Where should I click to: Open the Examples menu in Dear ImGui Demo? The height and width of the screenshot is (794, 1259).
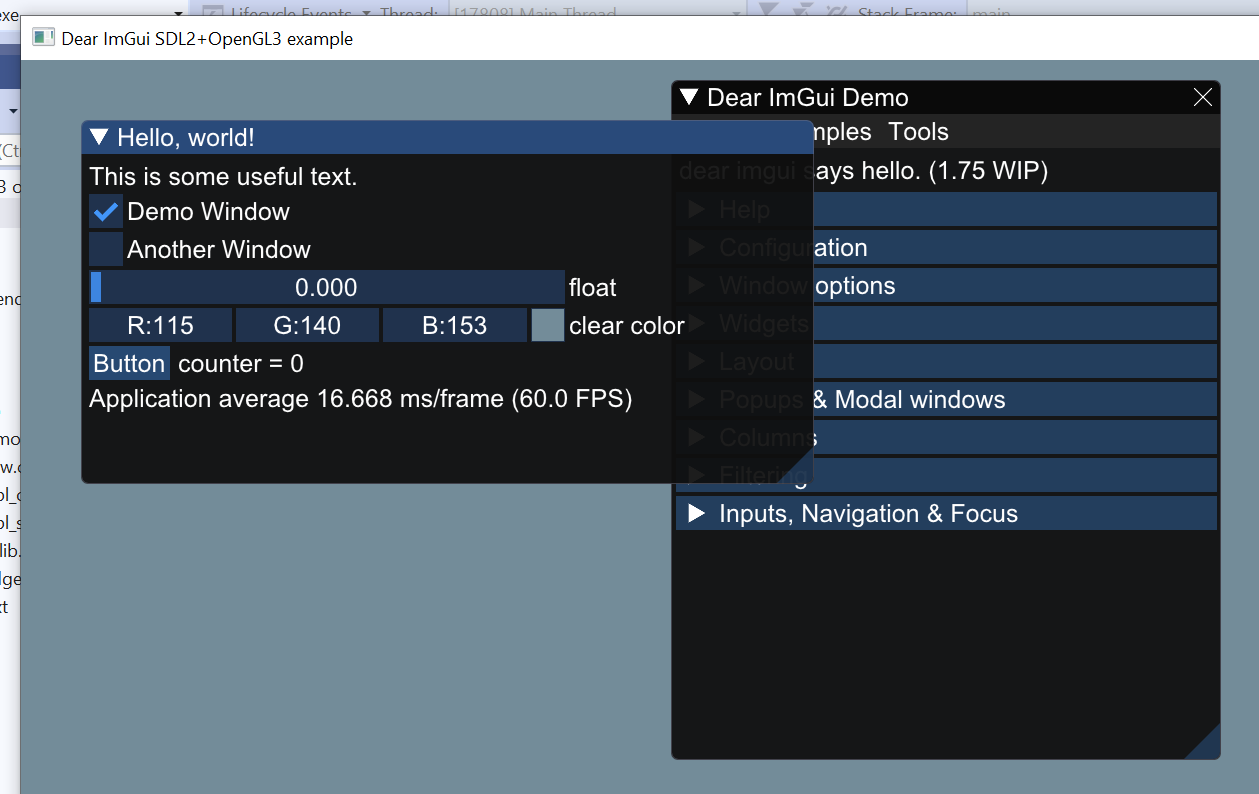[x=843, y=132]
